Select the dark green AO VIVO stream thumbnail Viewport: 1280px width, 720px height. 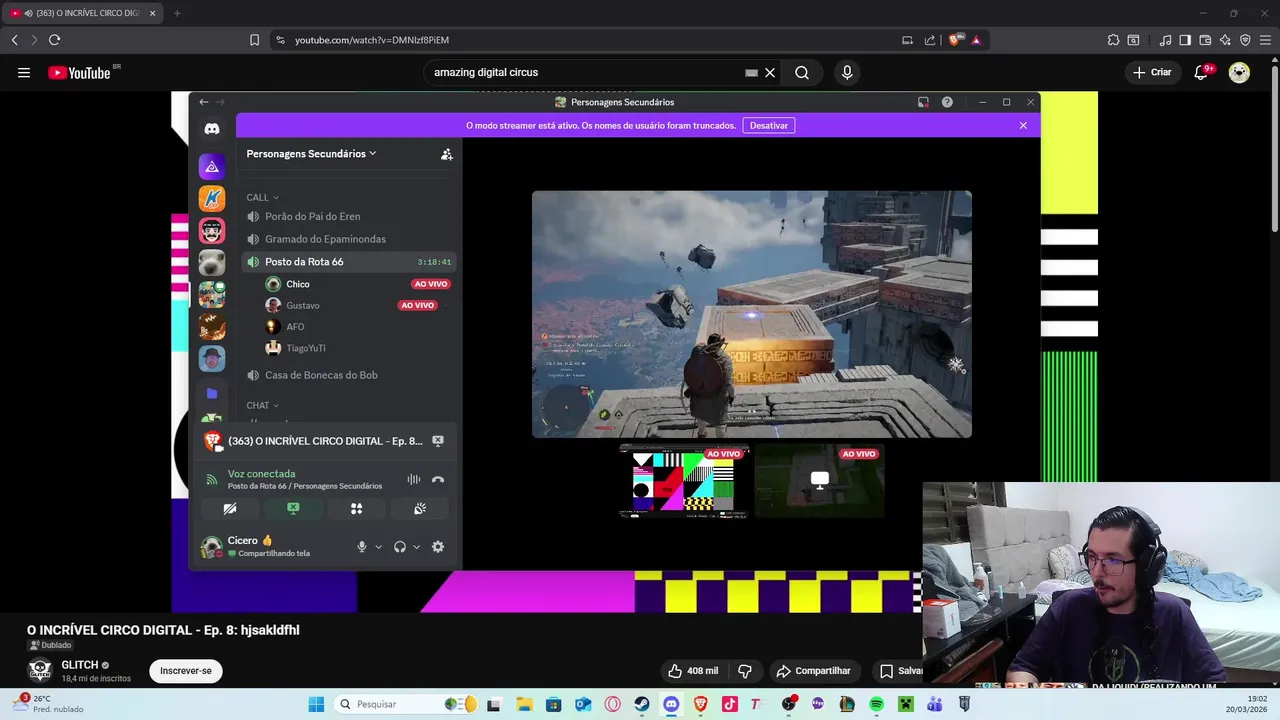pos(819,481)
